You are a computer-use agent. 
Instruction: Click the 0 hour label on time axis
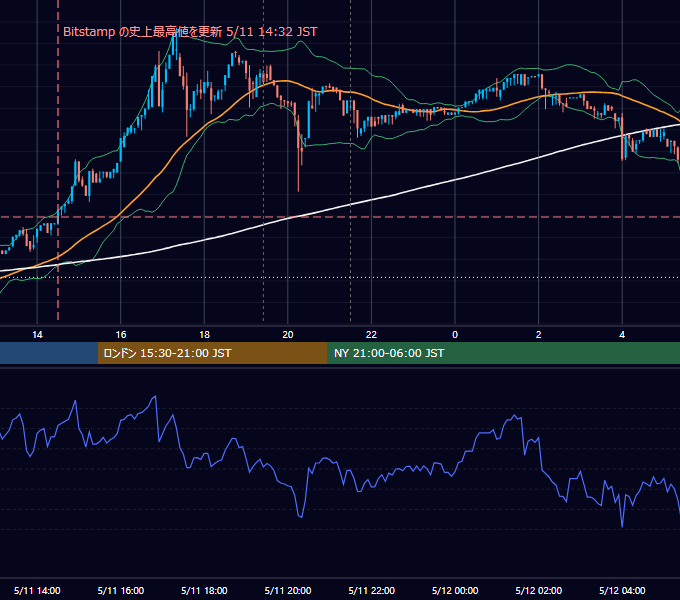pyautogui.click(x=455, y=335)
